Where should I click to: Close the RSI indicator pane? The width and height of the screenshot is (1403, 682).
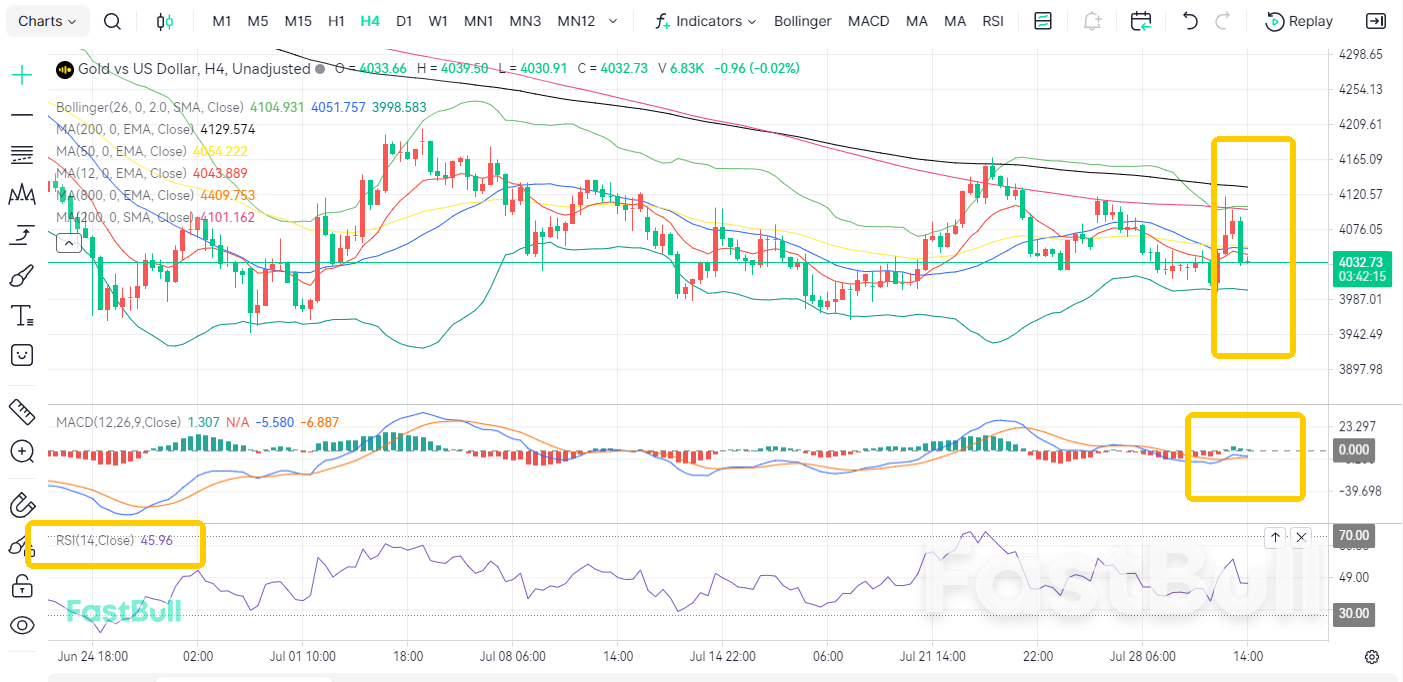click(1301, 537)
